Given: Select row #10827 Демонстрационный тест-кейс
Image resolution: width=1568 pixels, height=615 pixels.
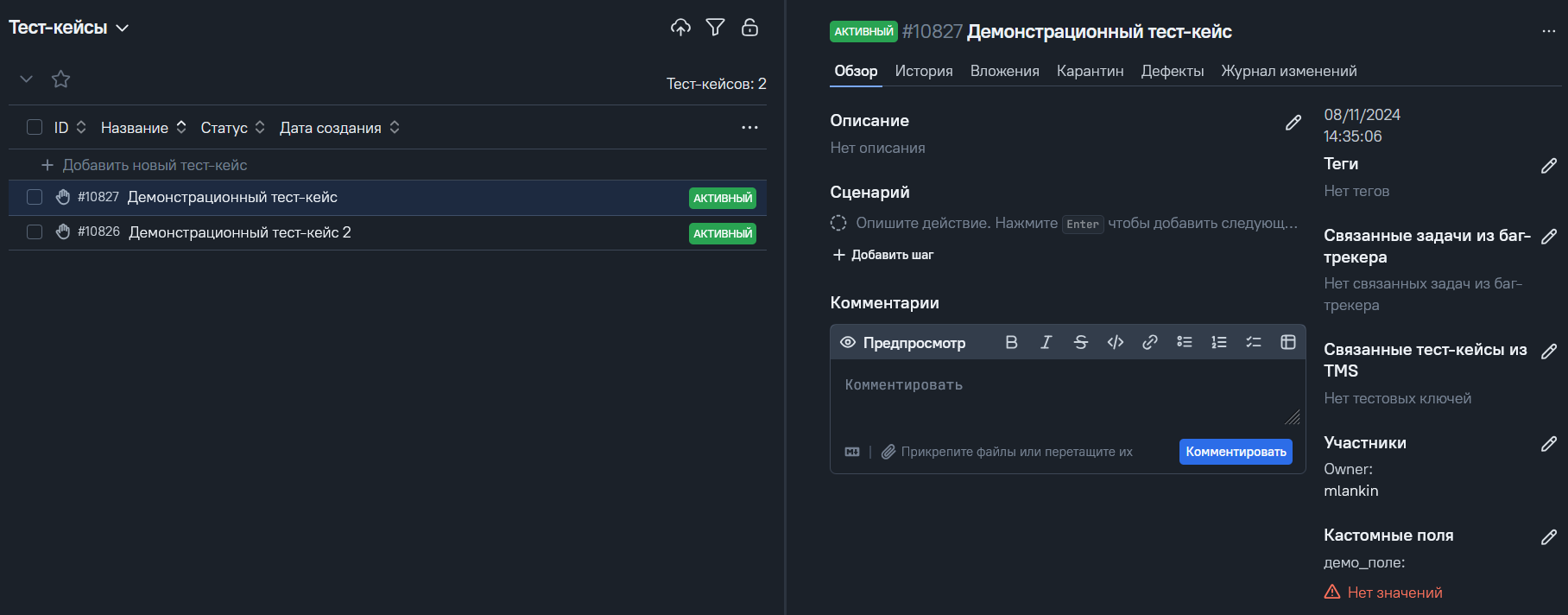Looking at the screenshot, I should [x=388, y=198].
